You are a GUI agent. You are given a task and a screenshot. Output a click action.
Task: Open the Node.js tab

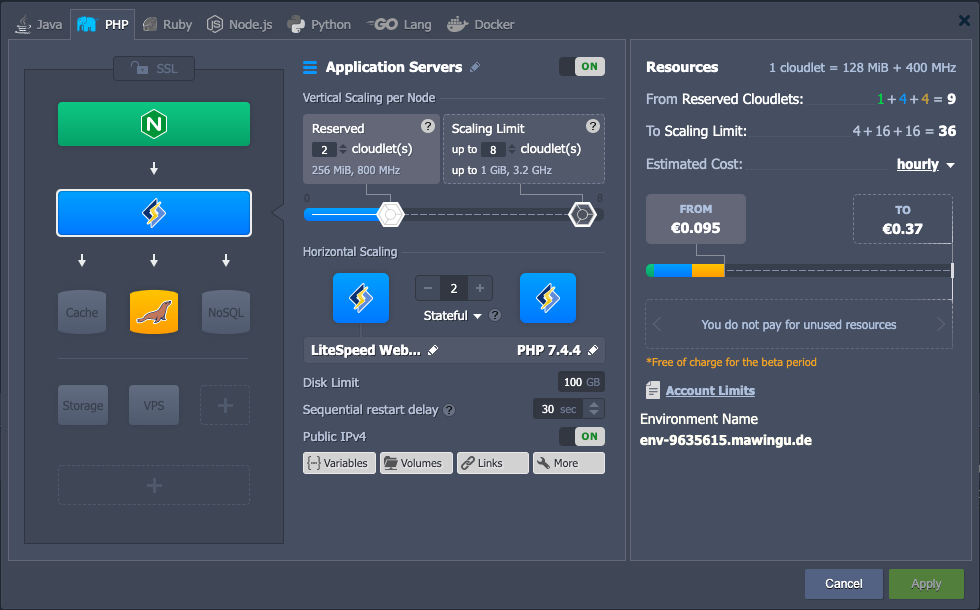click(239, 22)
